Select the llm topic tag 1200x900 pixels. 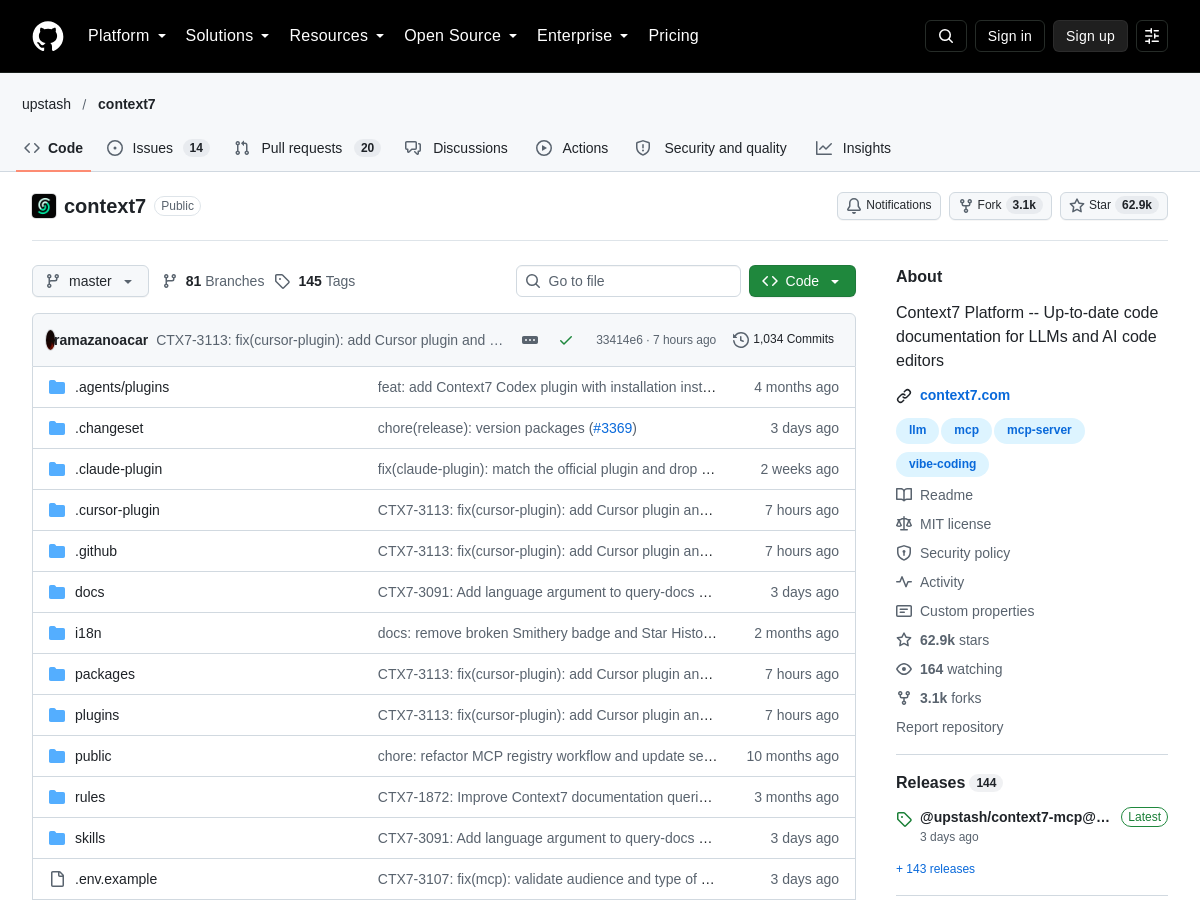tap(917, 431)
